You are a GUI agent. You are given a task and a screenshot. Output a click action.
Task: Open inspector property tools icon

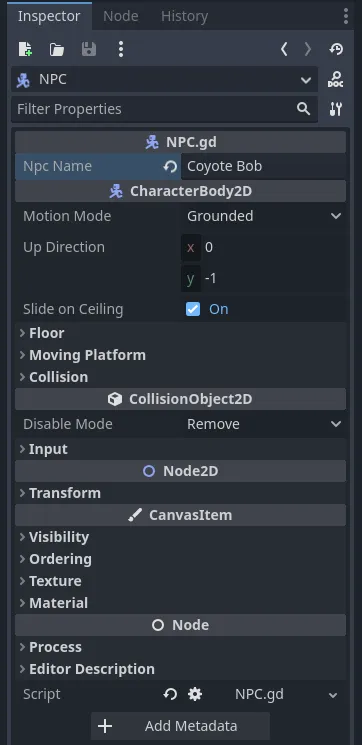pyautogui.click(x=336, y=109)
